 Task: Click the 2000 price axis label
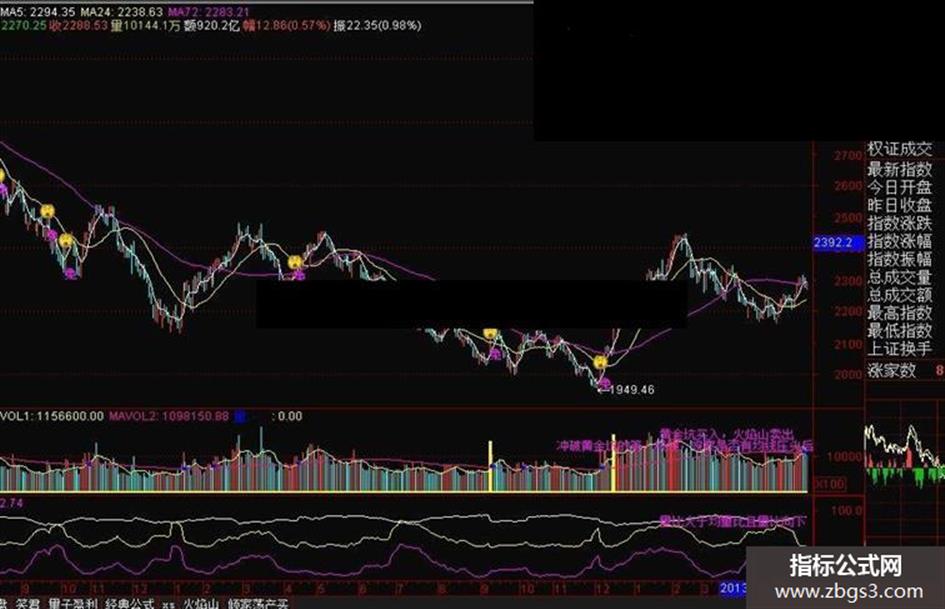(x=849, y=374)
